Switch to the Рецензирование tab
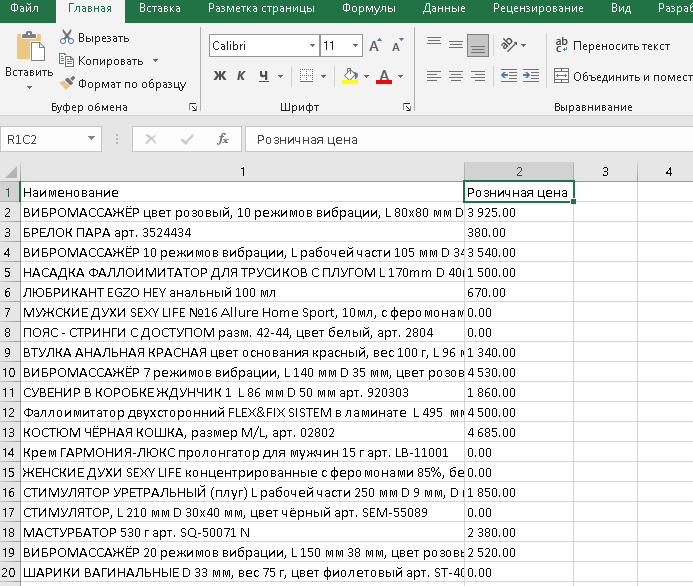Screen dimensions: 693x586 tap(538, 8)
